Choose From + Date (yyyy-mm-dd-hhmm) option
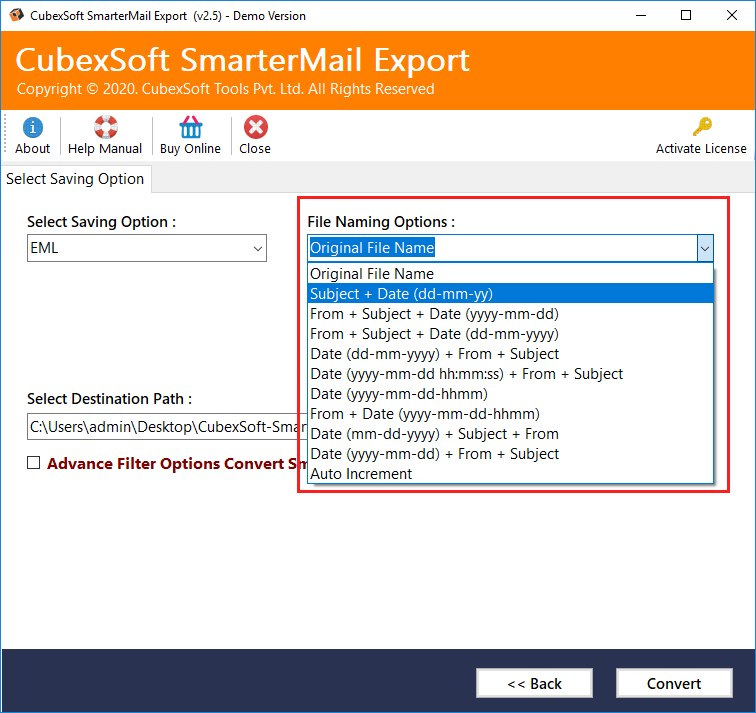 tap(510, 414)
